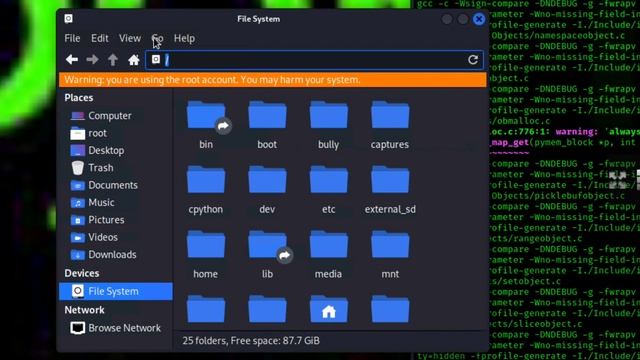Select Downloads in the sidebar

pyautogui.click(x=116, y=254)
